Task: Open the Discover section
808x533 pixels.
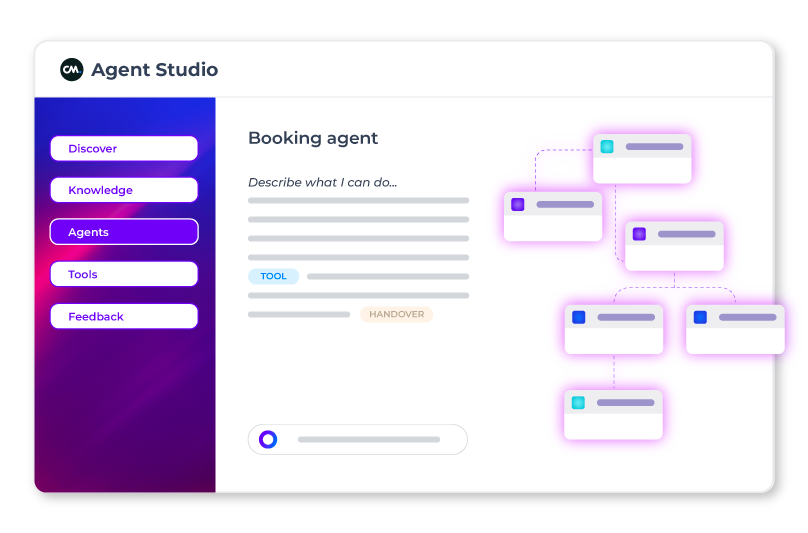Action: pyautogui.click(x=124, y=148)
